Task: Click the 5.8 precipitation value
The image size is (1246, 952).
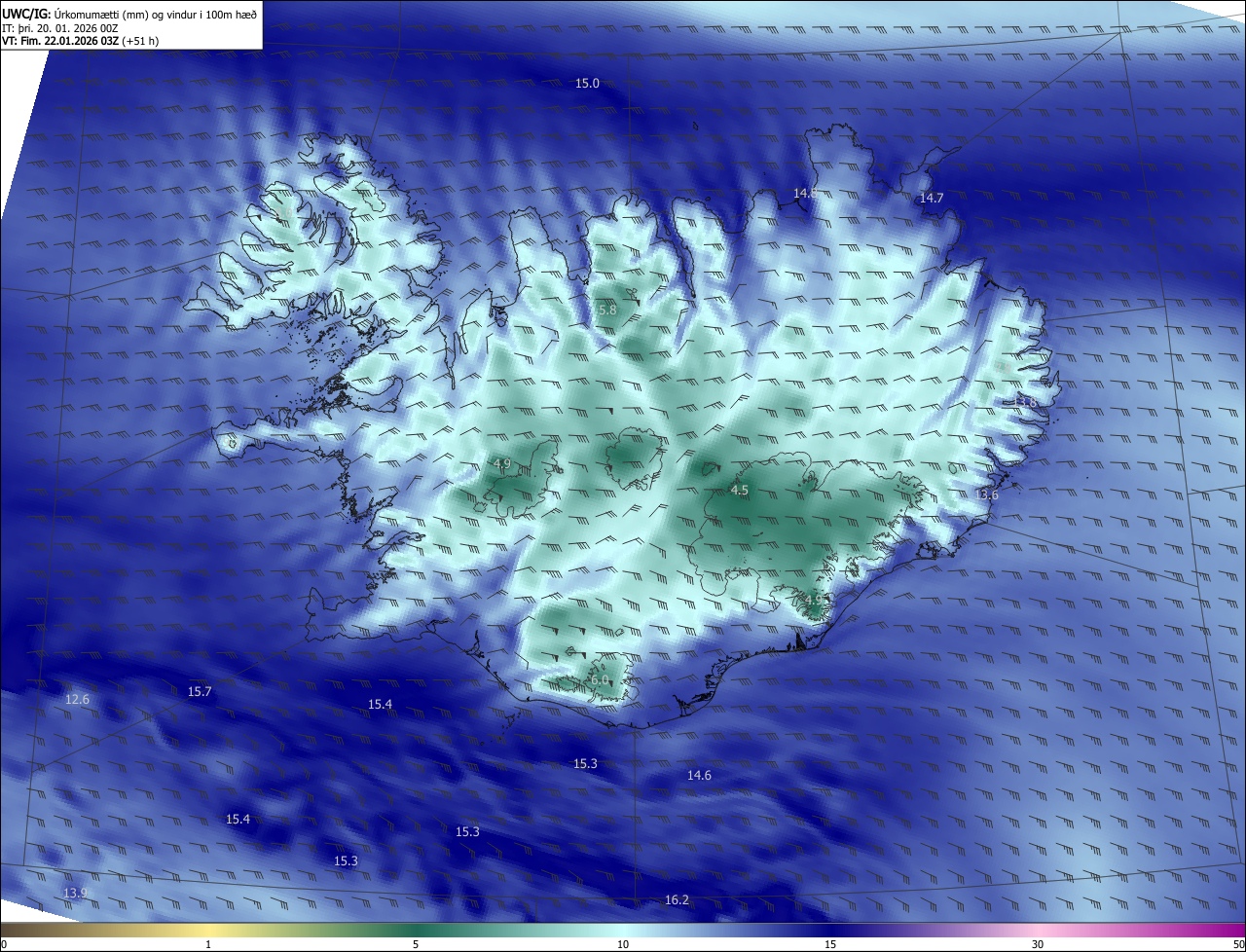Action: click(x=607, y=310)
